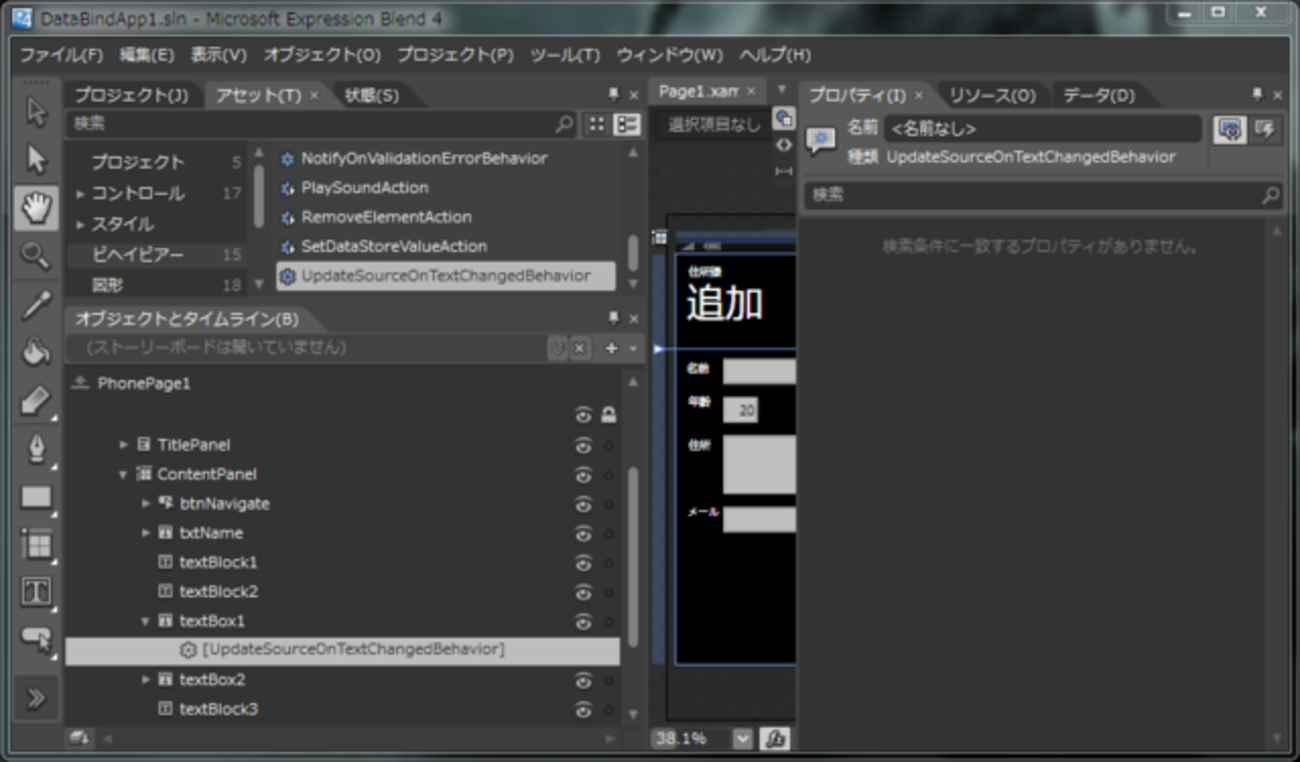Viewport: 1300px width, 762px height.
Task: Collapse the textBox1 node
Action: pyautogui.click(x=145, y=621)
